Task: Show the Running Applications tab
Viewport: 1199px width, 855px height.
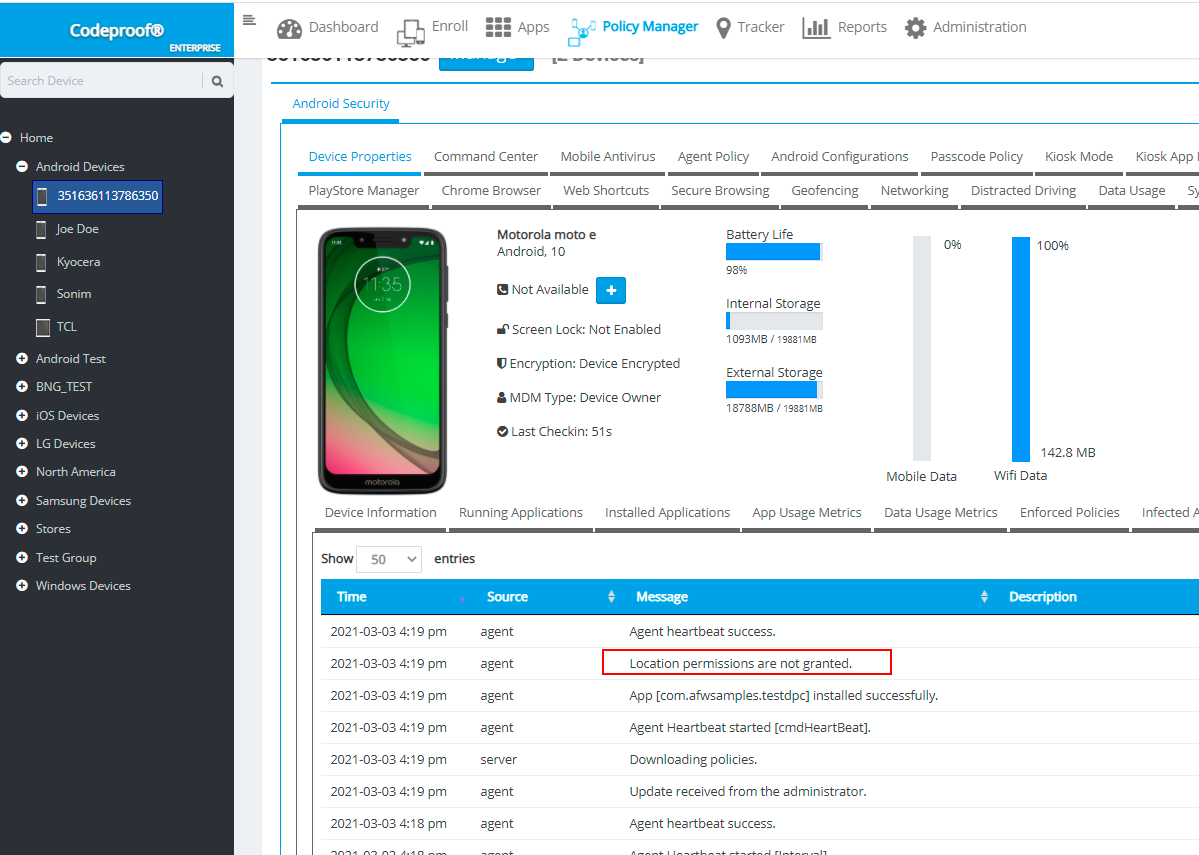Action: tap(521, 513)
